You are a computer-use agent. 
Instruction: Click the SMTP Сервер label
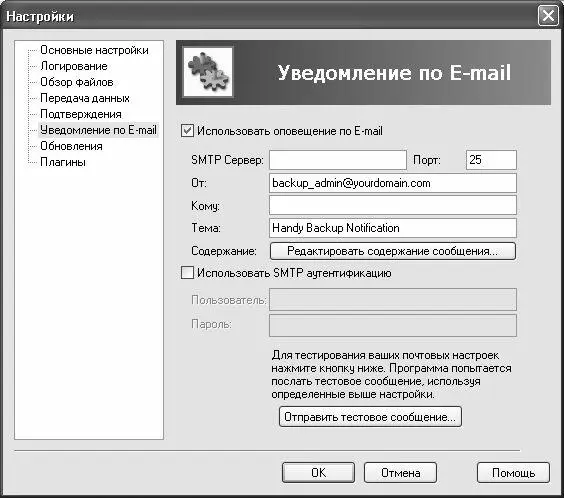coord(227,160)
